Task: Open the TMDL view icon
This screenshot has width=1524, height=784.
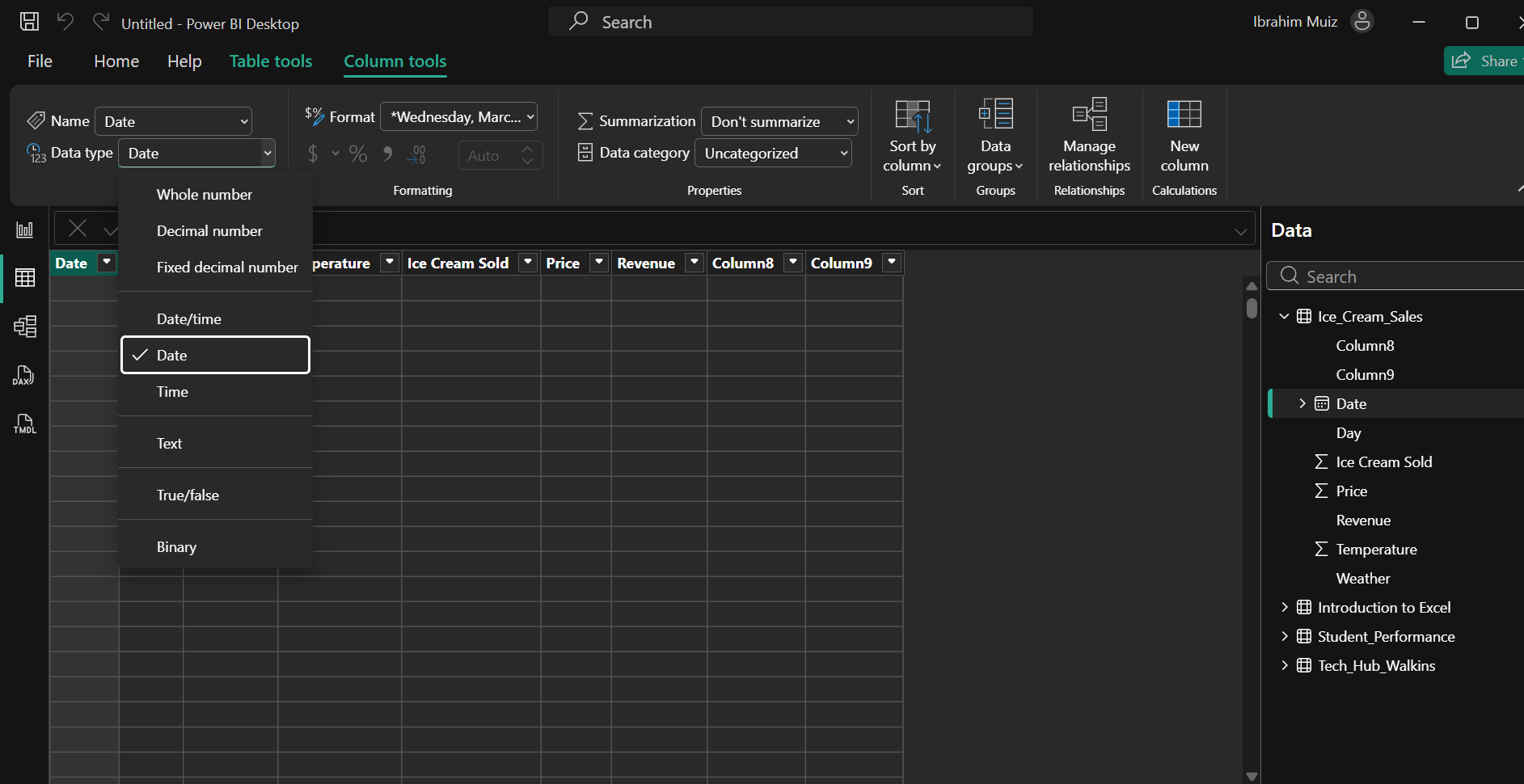Action: pyautogui.click(x=25, y=424)
